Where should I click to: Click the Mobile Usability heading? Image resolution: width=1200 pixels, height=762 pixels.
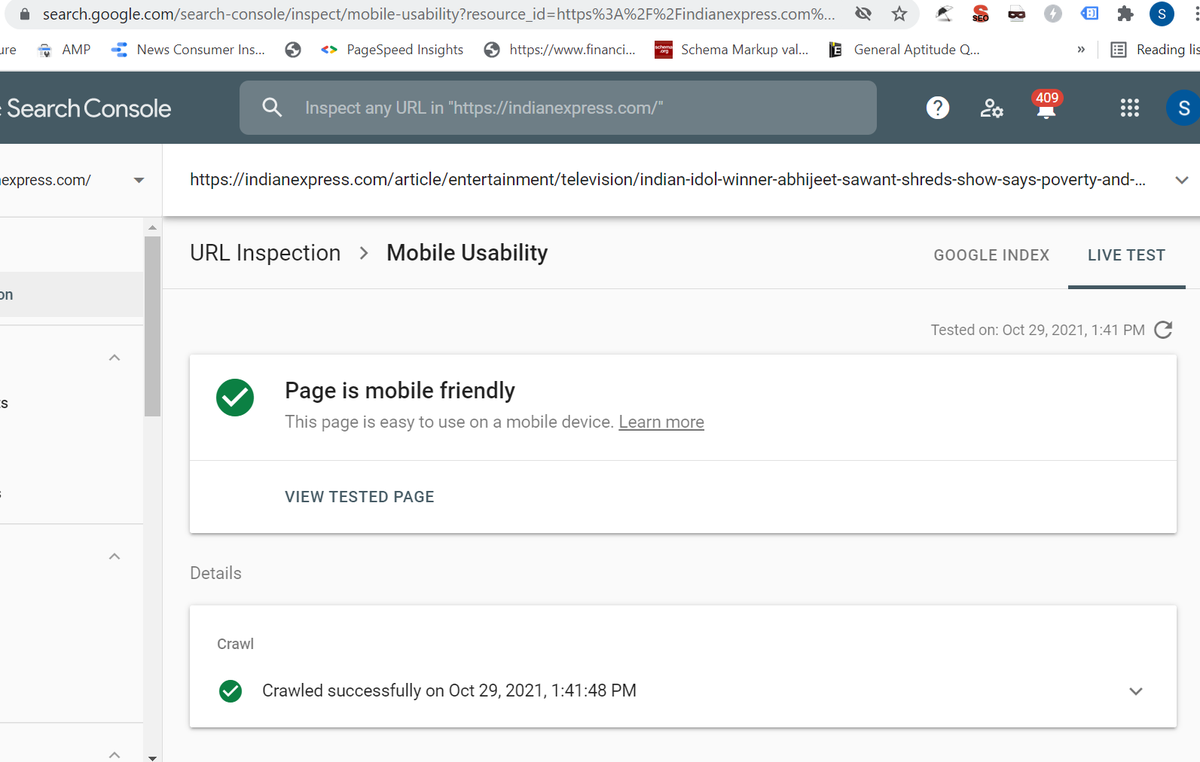click(467, 253)
